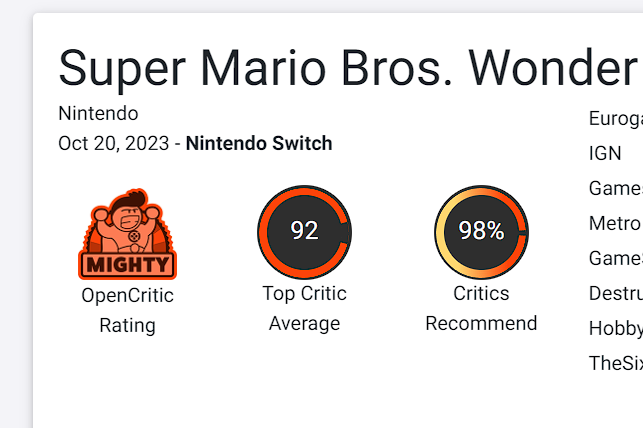The width and height of the screenshot is (643, 428).
Task: Open the truncated TheSixthAxis review entry
Action: point(614,363)
